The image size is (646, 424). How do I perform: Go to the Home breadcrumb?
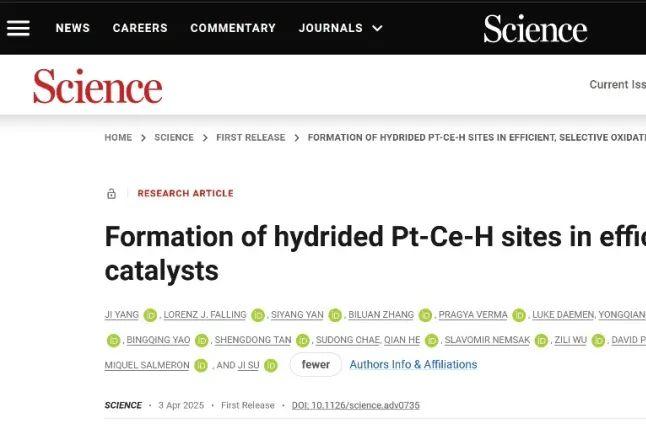[118, 138]
